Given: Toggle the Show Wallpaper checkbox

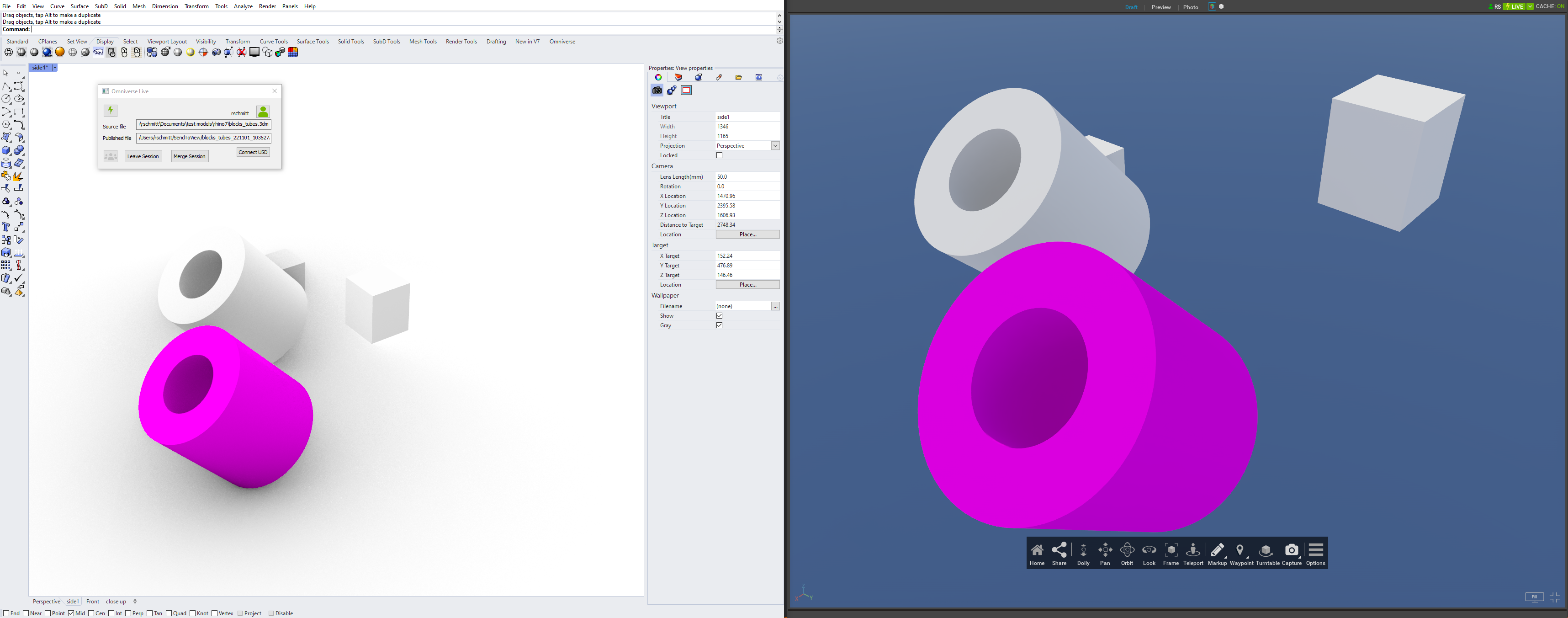Looking at the screenshot, I should [x=719, y=315].
